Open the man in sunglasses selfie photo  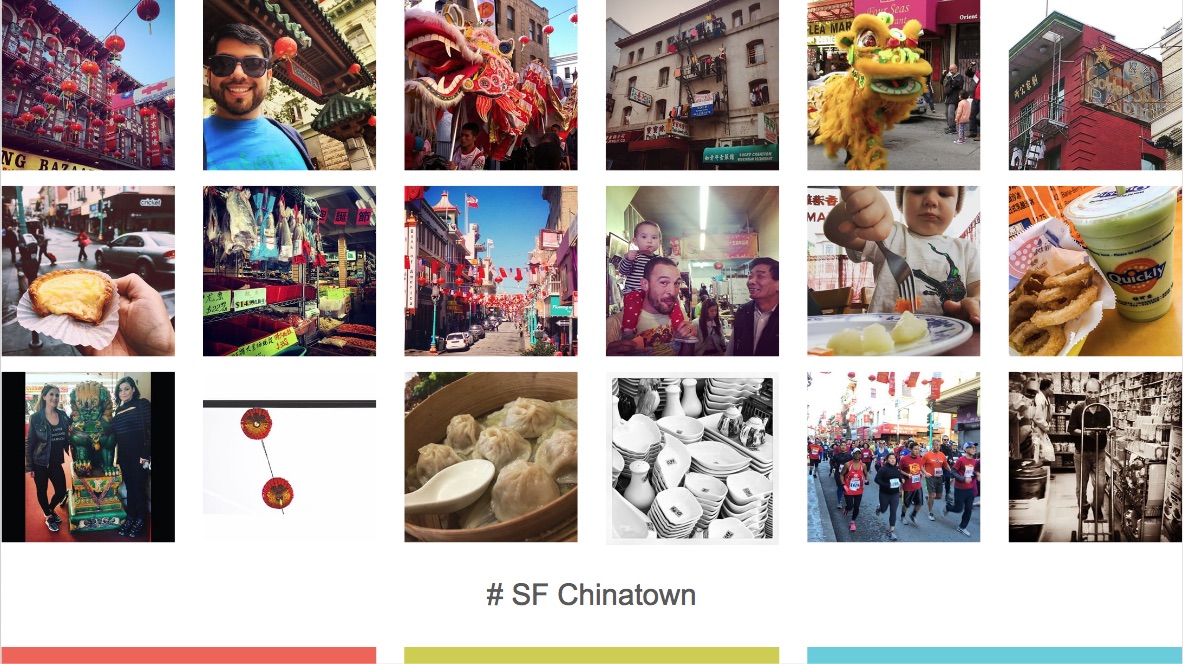[289, 85]
